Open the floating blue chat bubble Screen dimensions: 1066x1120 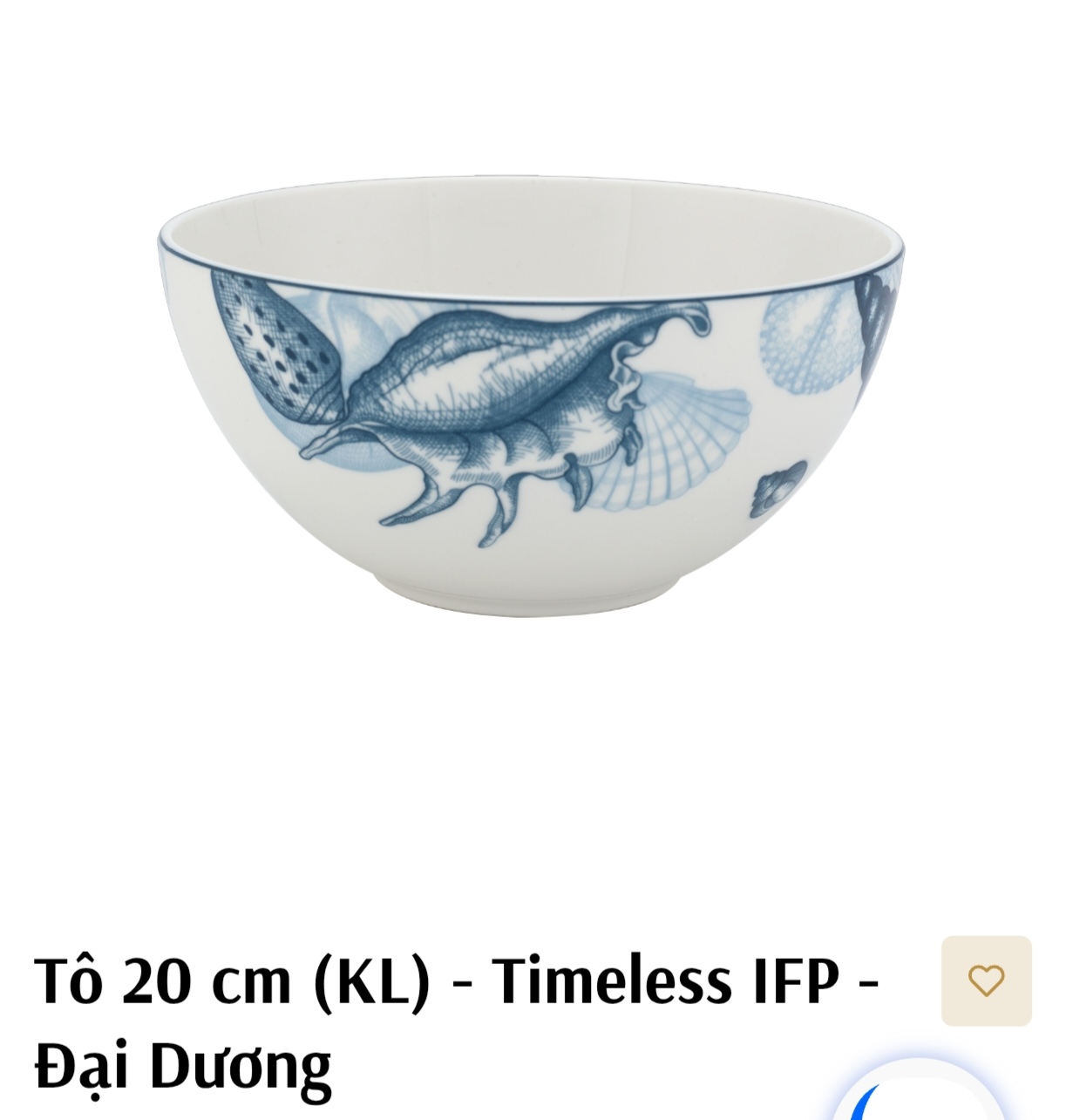click(x=917, y=1091)
